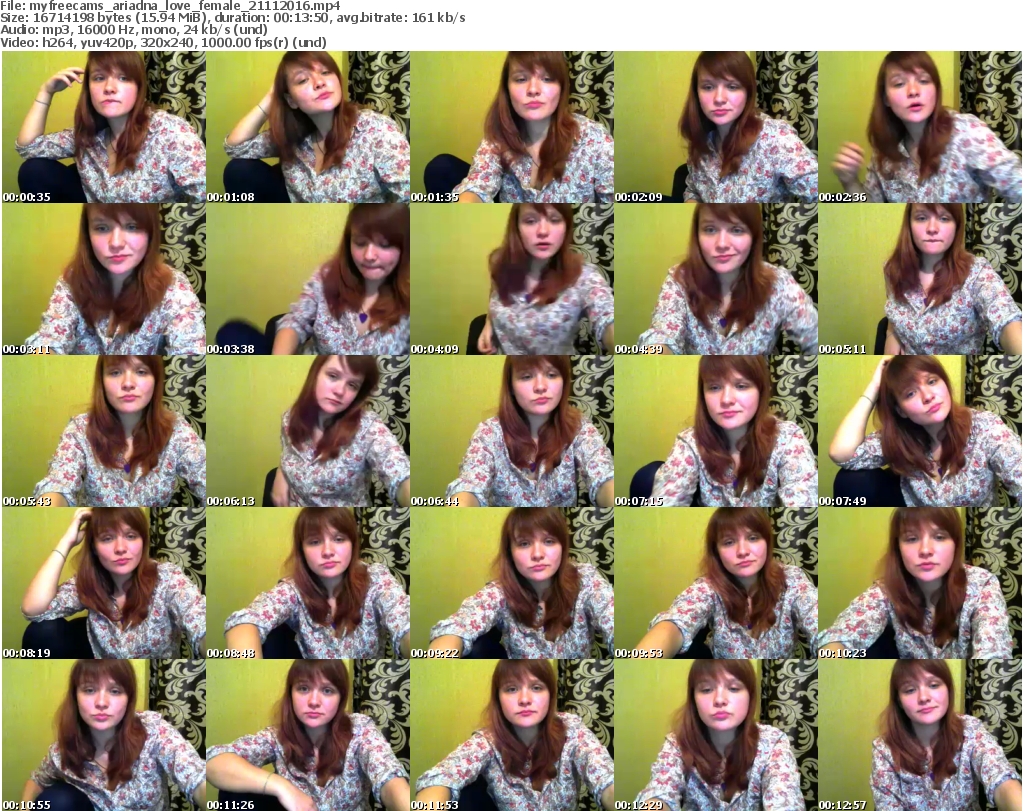
Task: Select the thumbnail marked 00:03:11
Action: tap(104, 279)
